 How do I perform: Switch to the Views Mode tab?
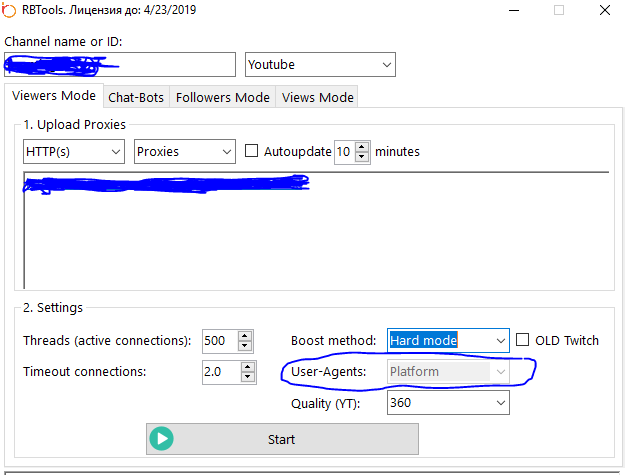317,97
